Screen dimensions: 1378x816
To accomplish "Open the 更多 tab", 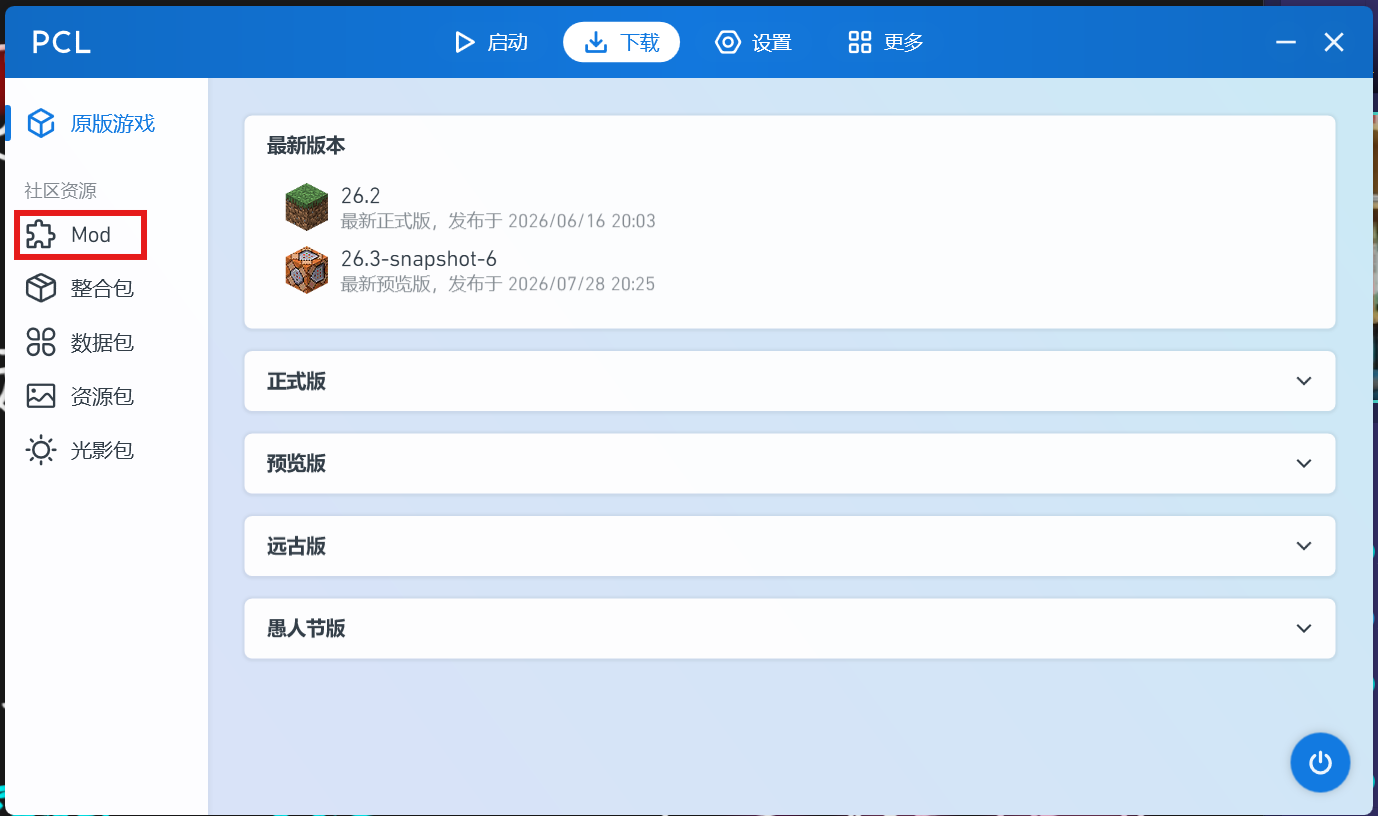I will pos(904,42).
